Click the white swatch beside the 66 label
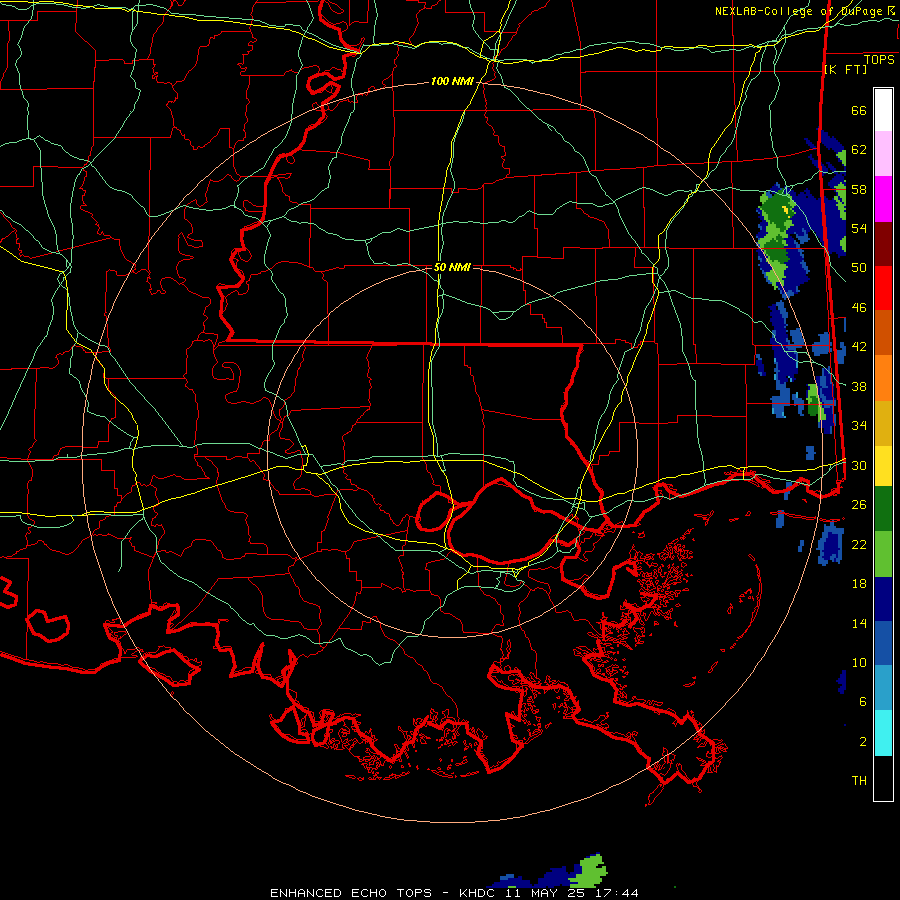The width and height of the screenshot is (900, 900). 883,110
